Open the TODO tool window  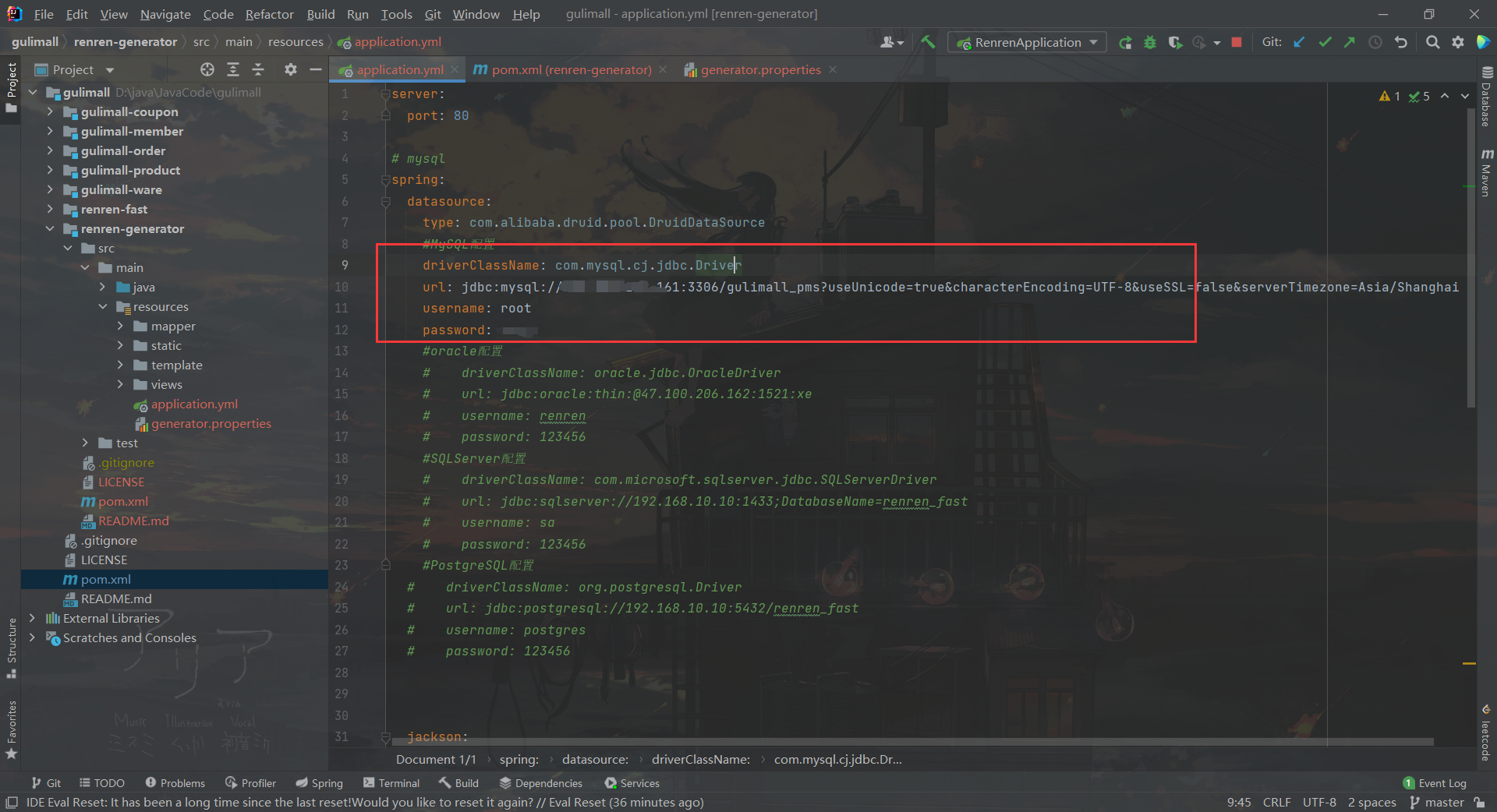click(101, 783)
